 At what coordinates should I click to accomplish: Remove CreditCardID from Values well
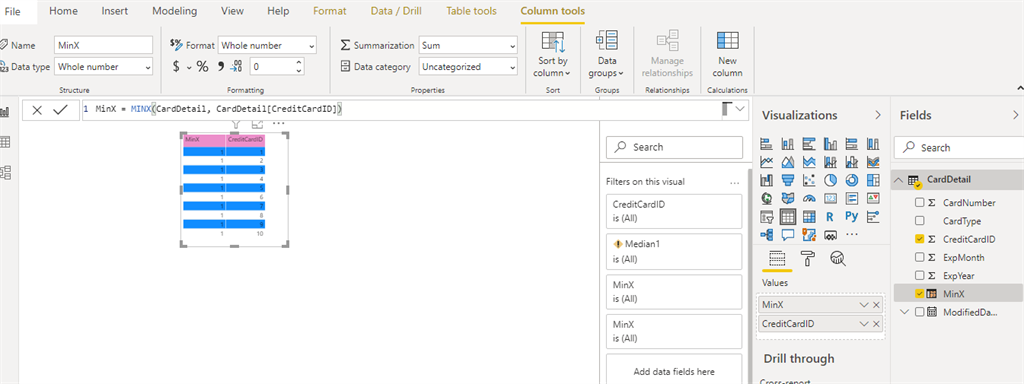pyautogui.click(x=876, y=324)
